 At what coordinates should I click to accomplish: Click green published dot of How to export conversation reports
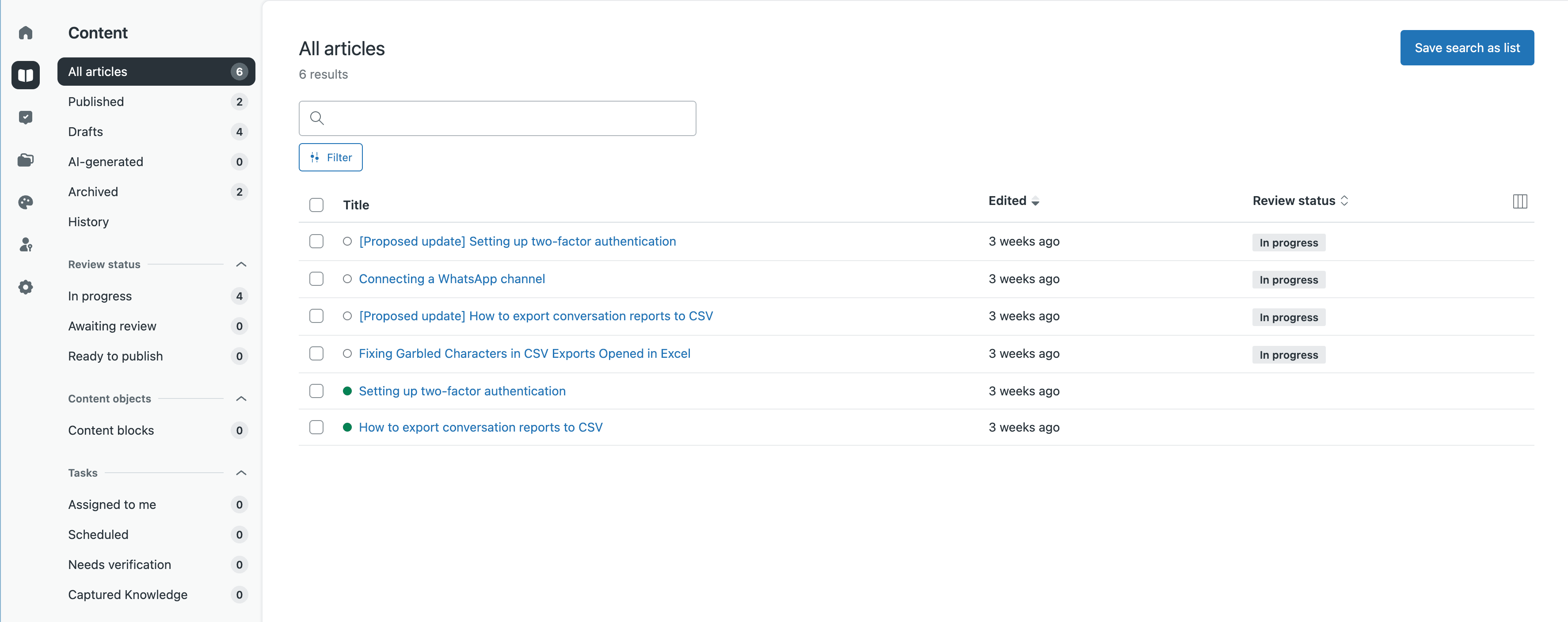click(347, 427)
